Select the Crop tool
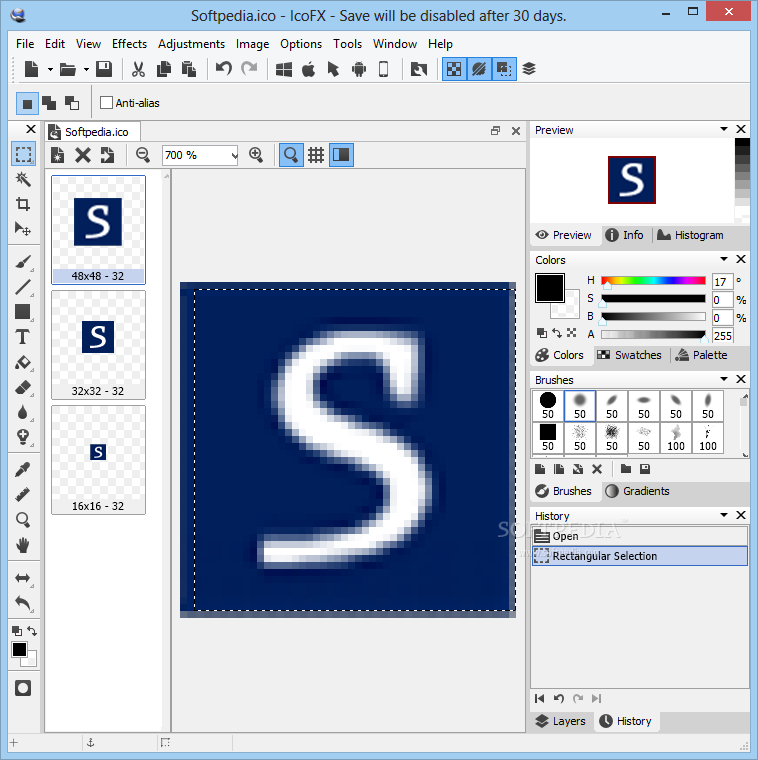758x760 pixels. click(x=23, y=204)
